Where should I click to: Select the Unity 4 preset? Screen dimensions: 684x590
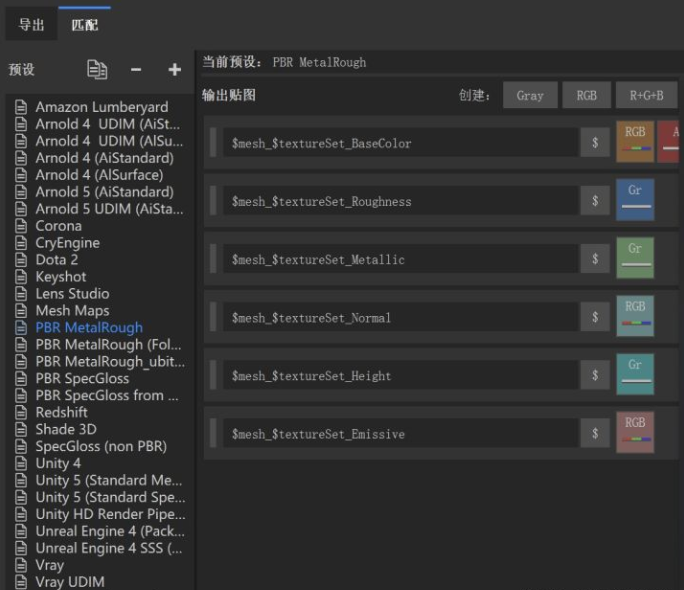click(x=58, y=464)
